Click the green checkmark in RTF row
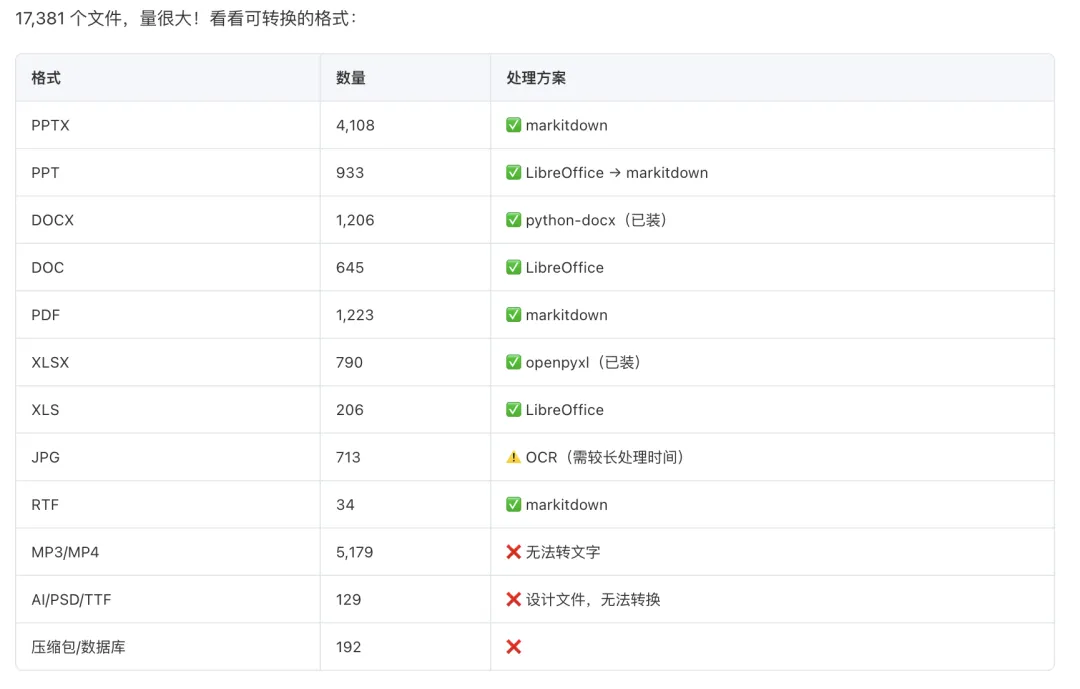Screen dimensions: 1080x689 point(513,504)
